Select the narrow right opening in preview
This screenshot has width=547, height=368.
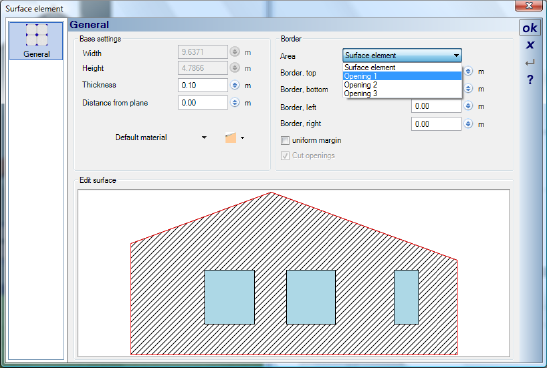click(406, 297)
